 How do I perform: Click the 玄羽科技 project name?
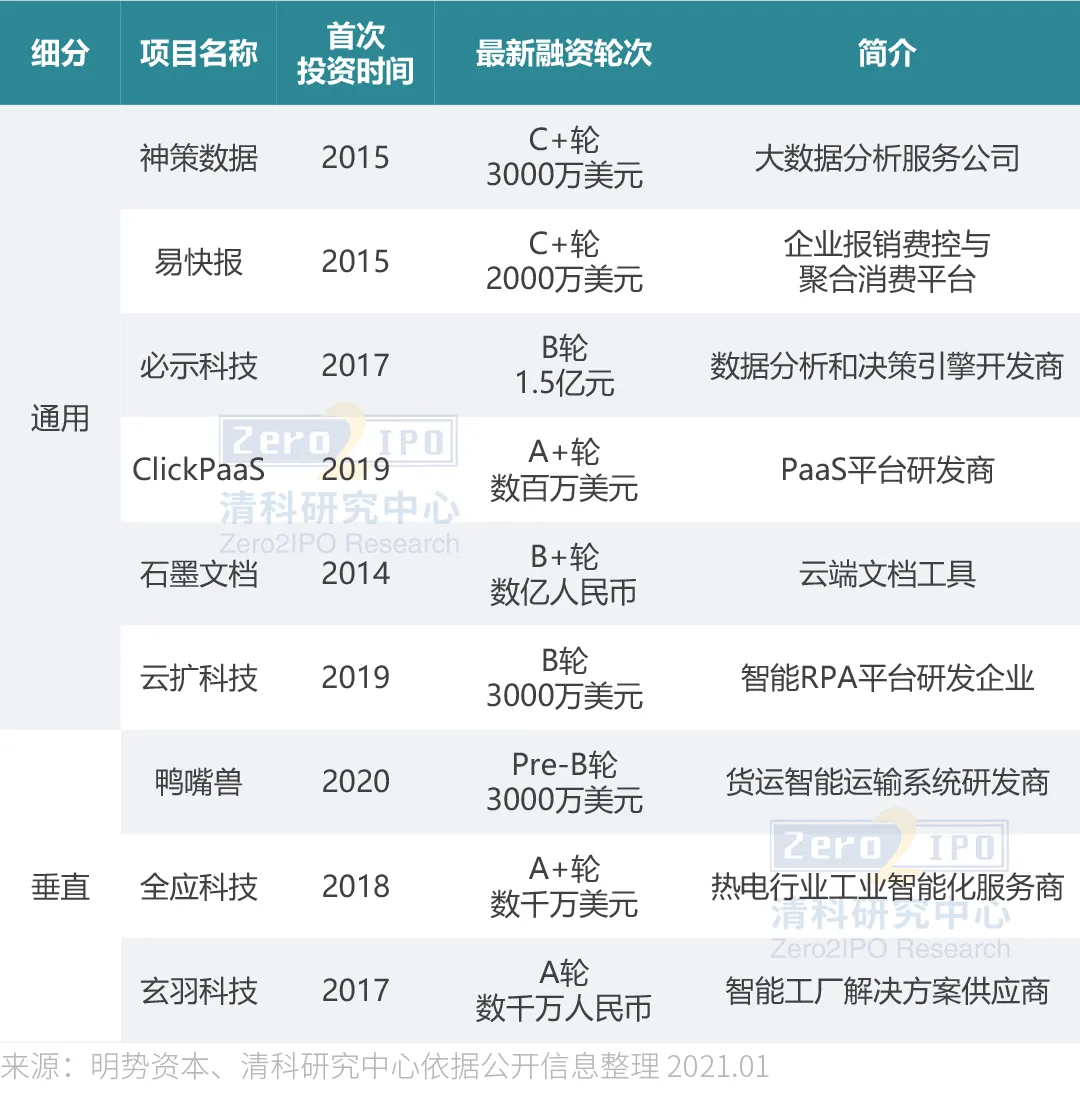(198, 990)
